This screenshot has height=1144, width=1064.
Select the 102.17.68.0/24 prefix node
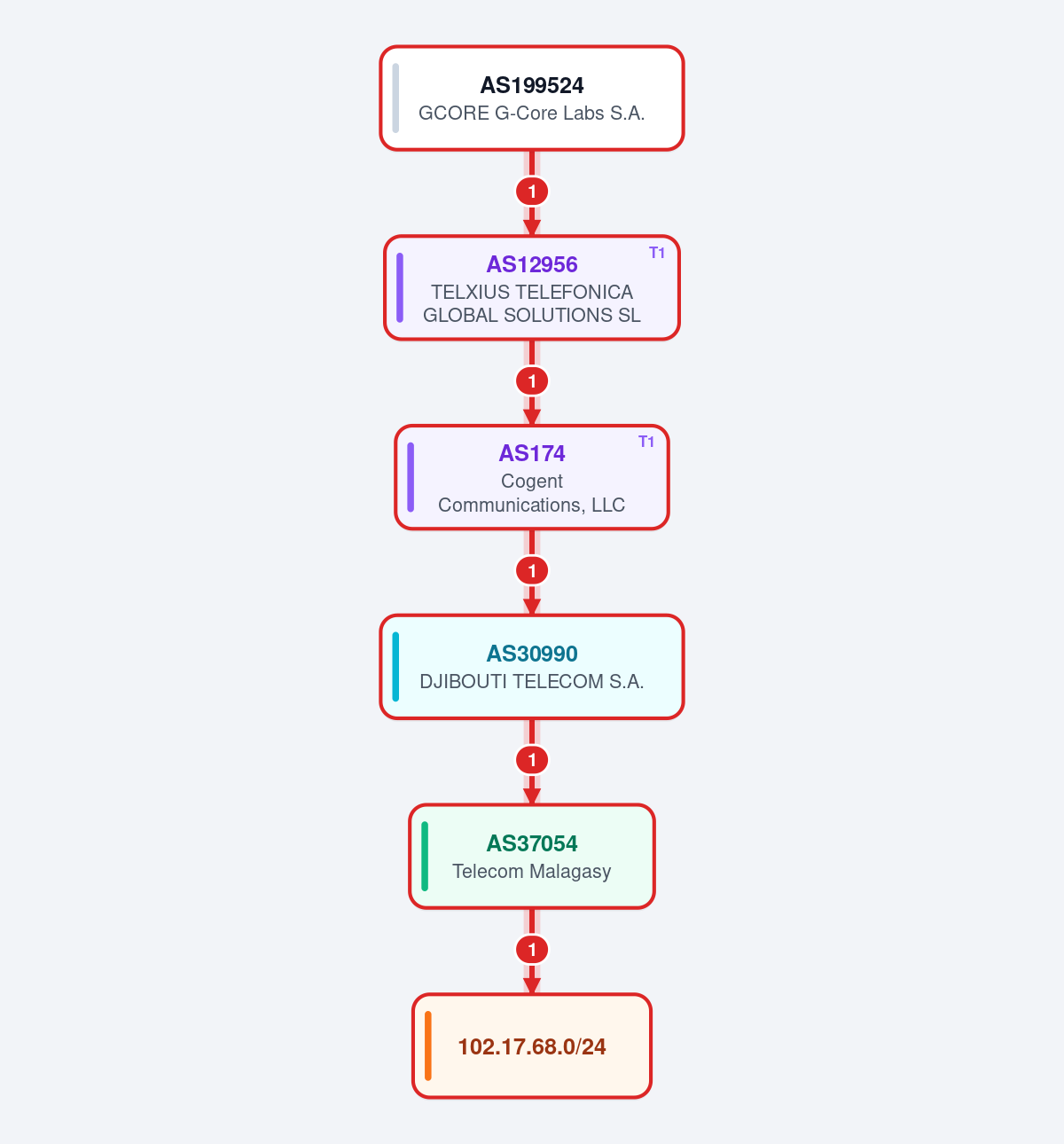[x=532, y=1046]
